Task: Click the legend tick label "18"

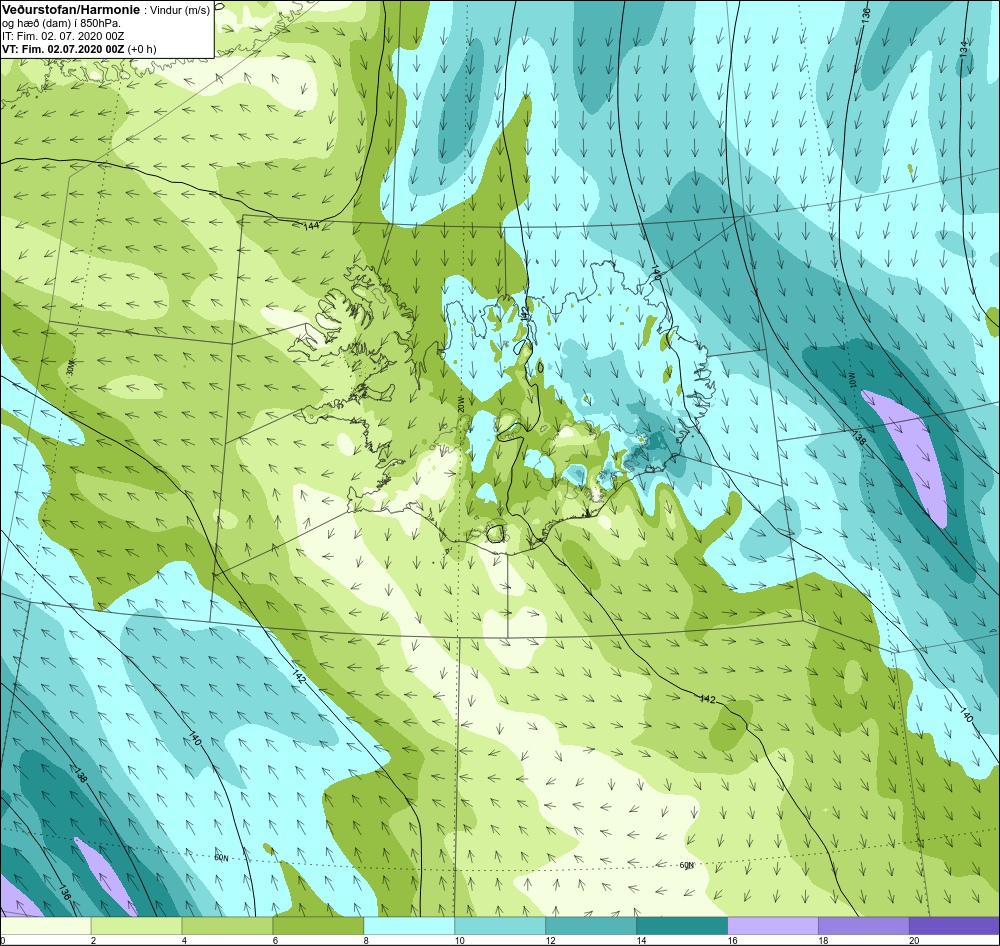Action: (823, 940)
